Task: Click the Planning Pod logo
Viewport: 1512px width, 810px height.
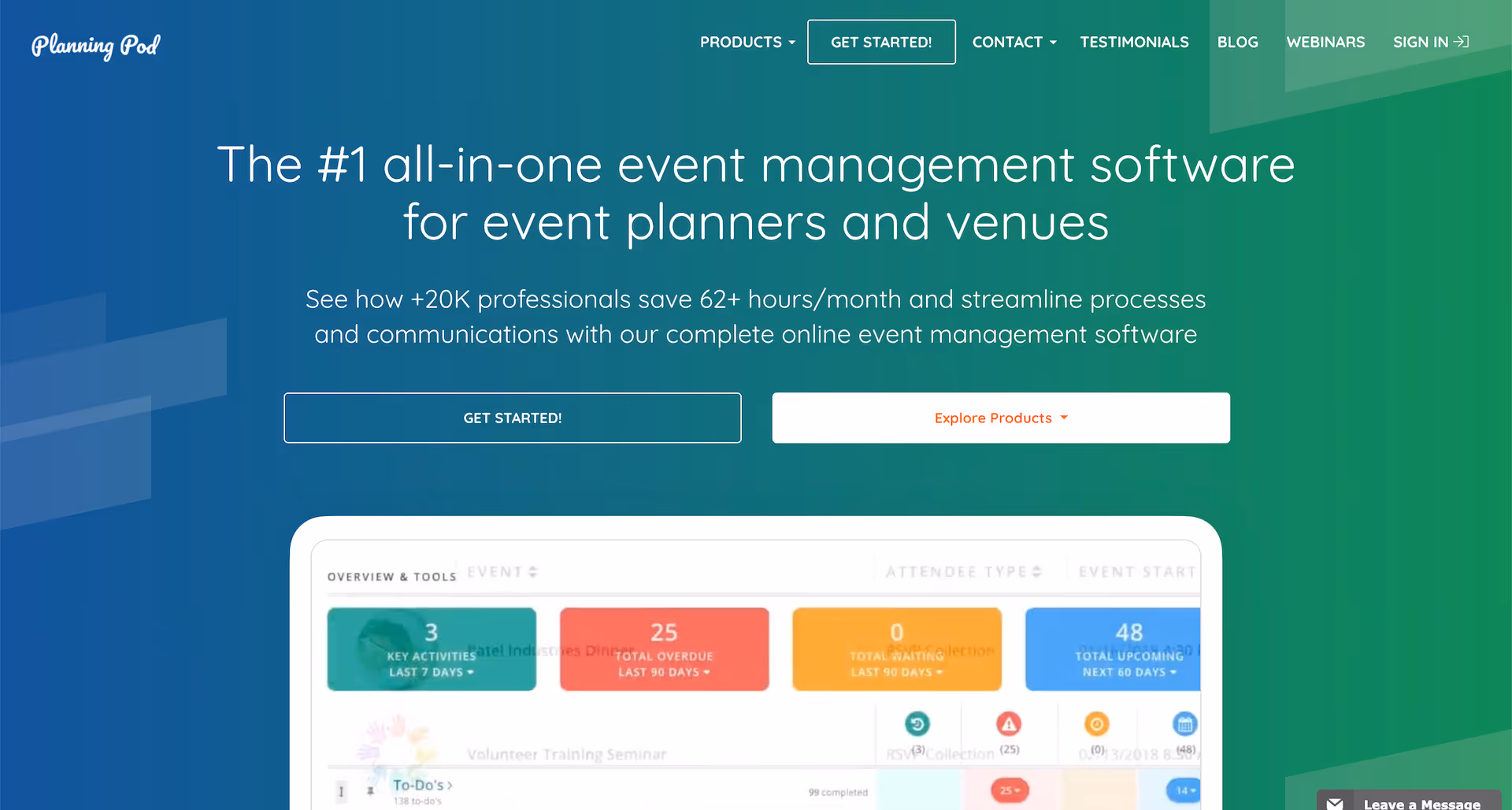Action: (95, 45)
